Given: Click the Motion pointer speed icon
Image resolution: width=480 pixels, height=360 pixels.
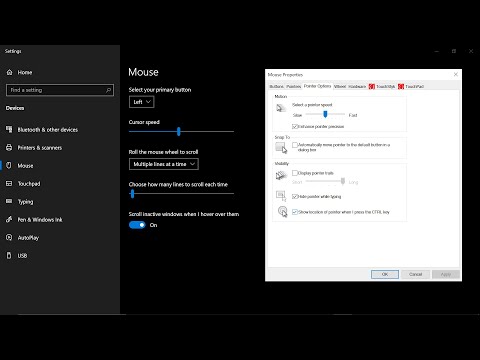Looking at the screenshot, I should click(281, 108).
